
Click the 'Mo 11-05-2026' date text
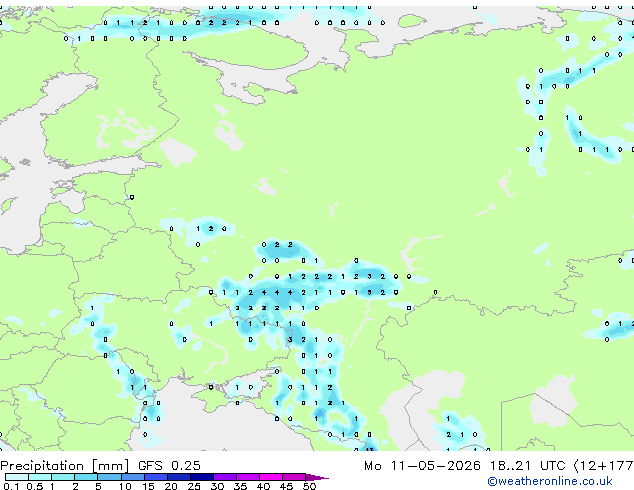point(422,466)
